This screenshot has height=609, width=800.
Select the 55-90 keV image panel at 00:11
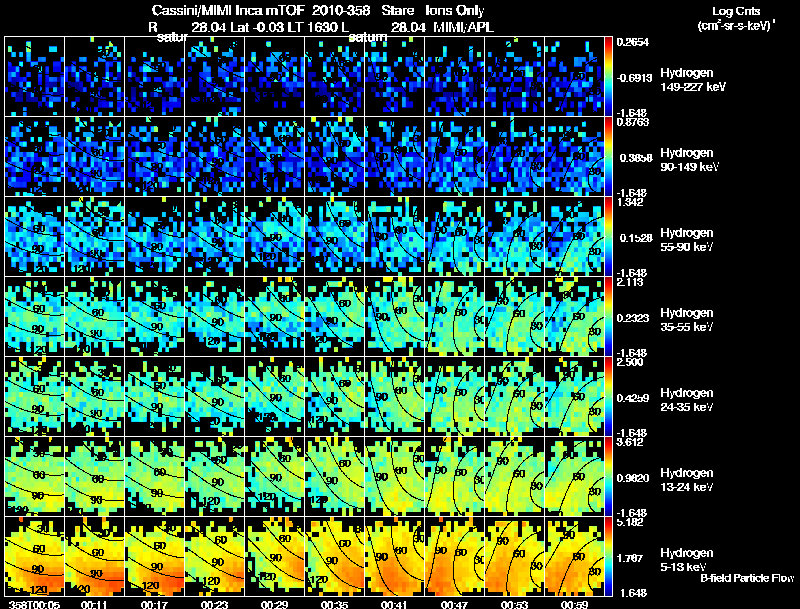[94, 236]
